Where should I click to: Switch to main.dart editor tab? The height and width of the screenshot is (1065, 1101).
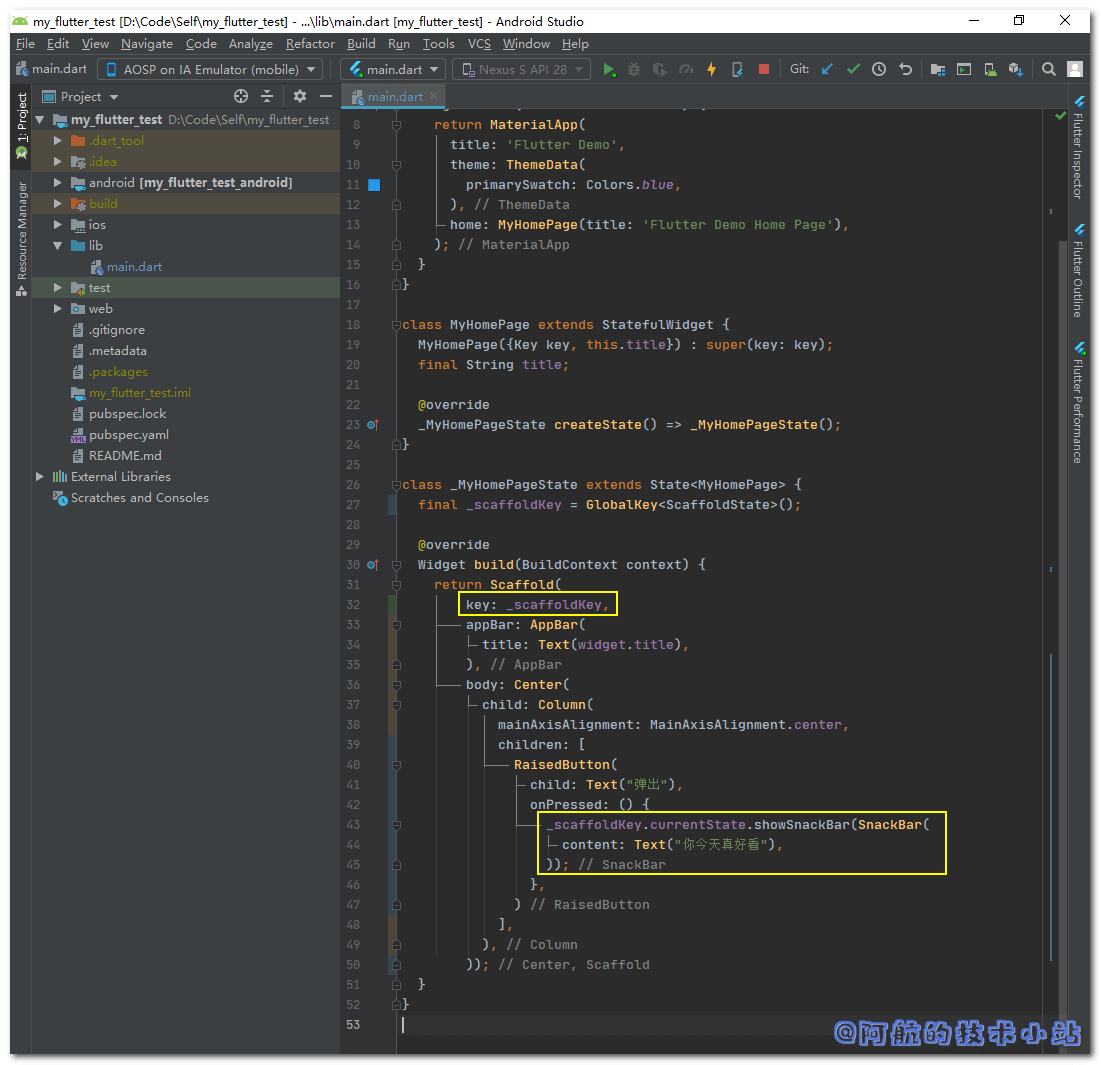pos(393,97)
